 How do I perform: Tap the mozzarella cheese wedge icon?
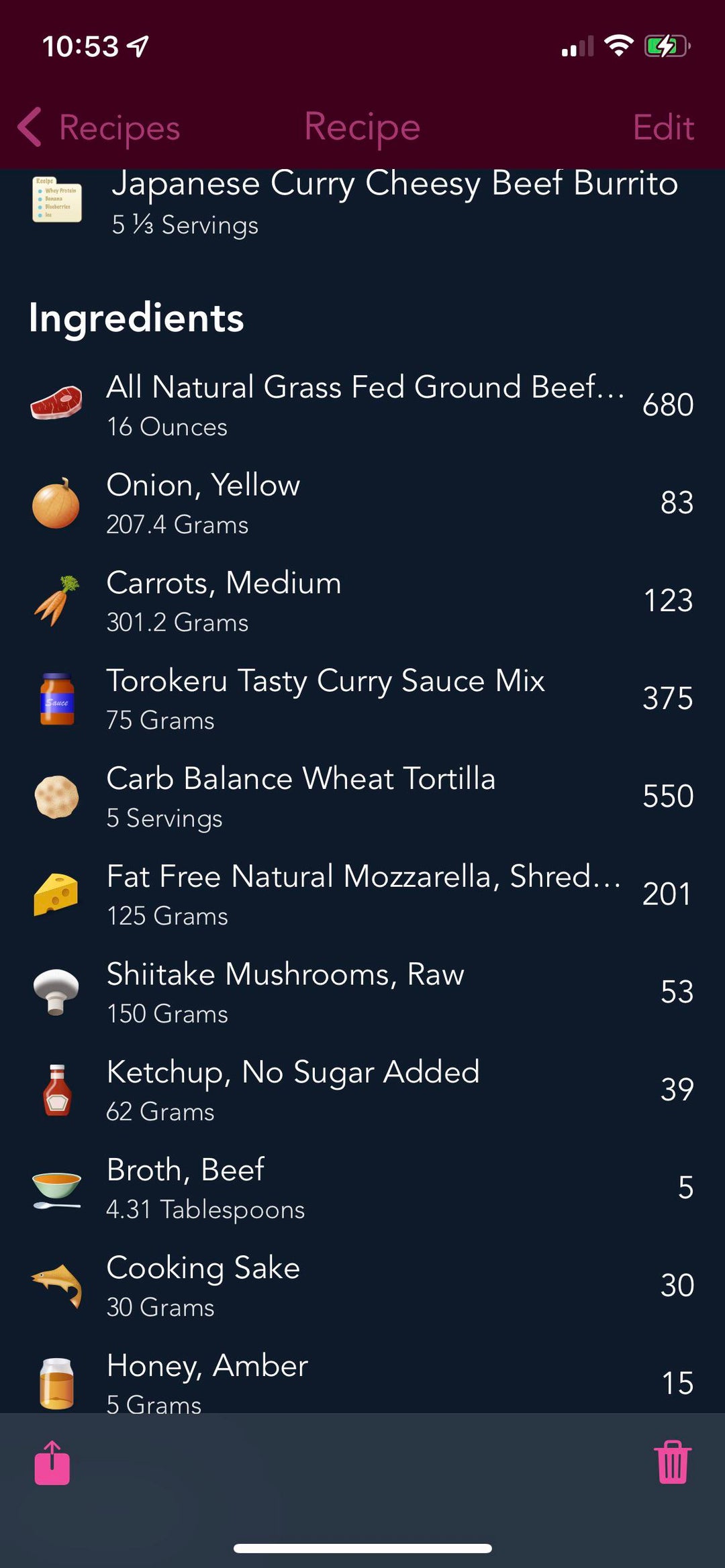[56, 894]
